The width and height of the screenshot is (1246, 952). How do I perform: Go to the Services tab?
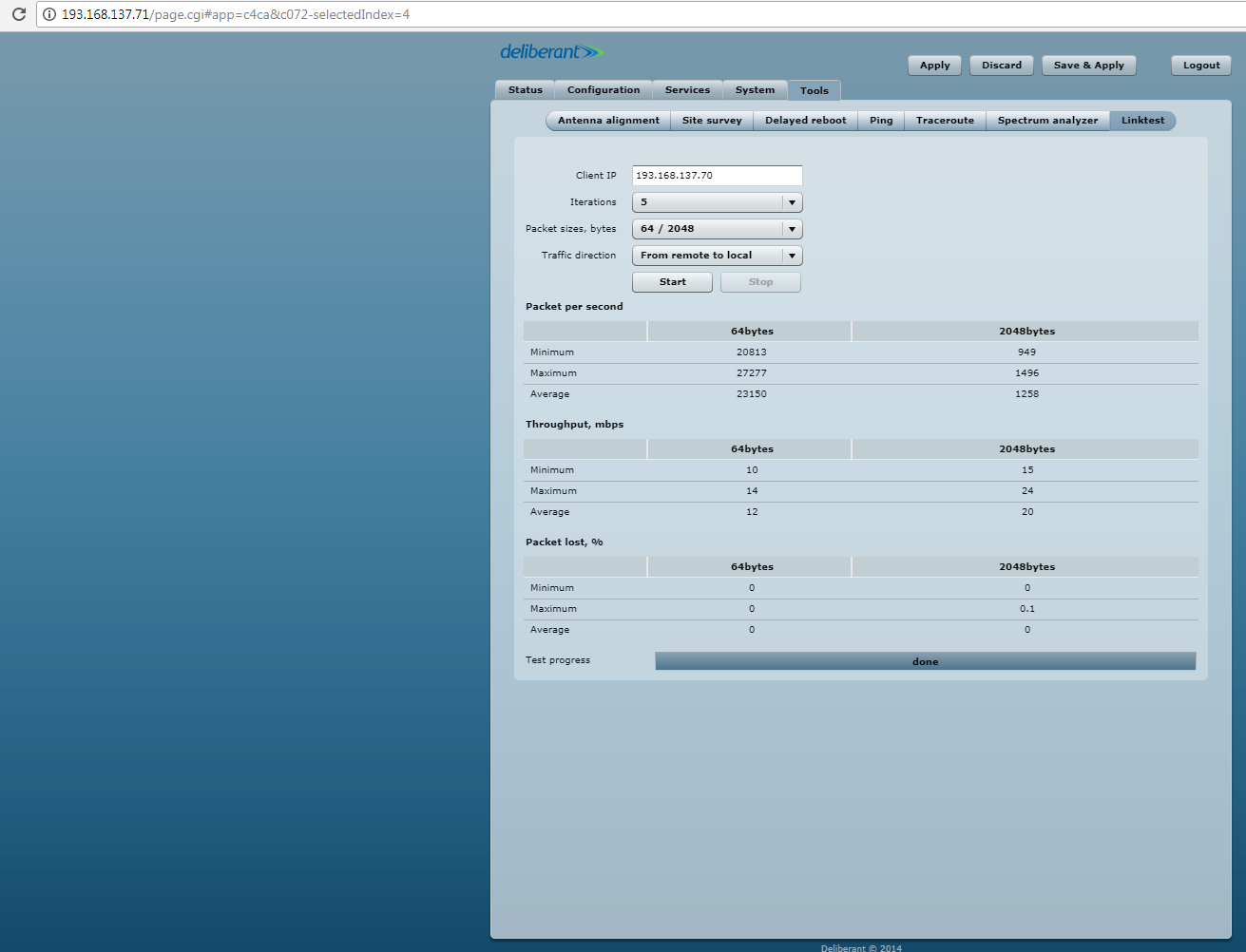[x=687, y=90]
